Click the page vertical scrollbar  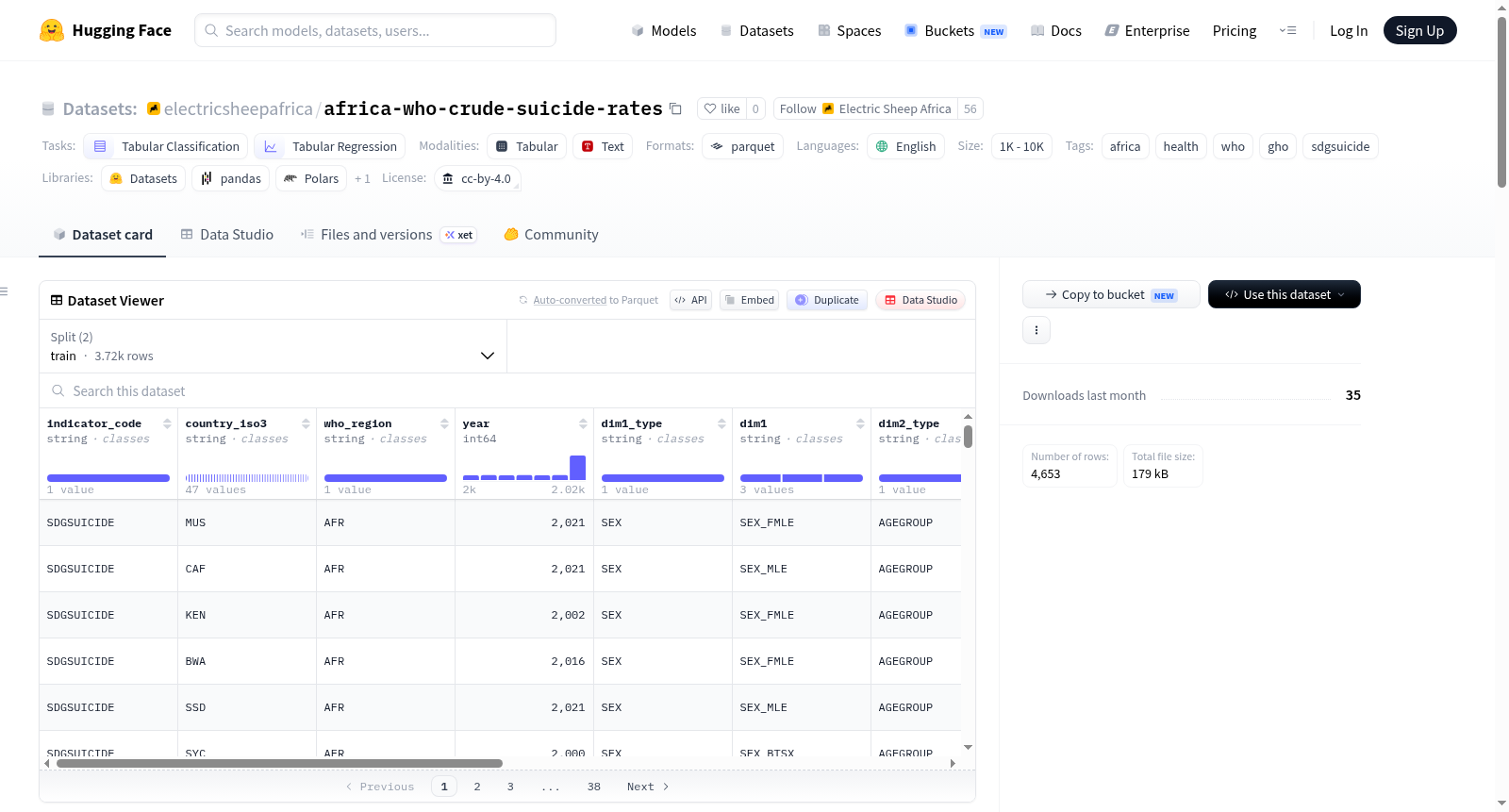pyautogui.click(x=1501, y=103)
